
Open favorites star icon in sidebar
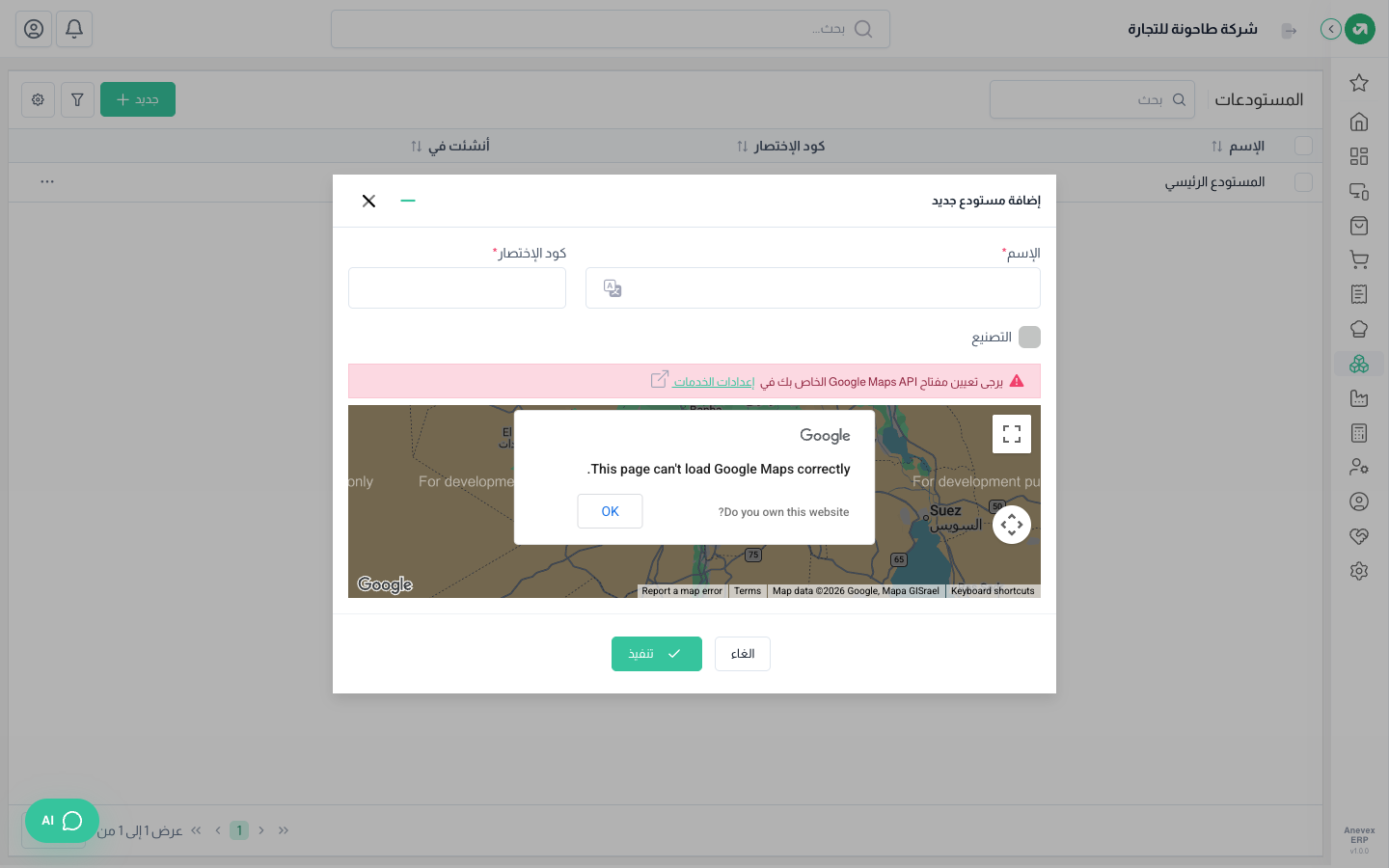[1359, 83]
